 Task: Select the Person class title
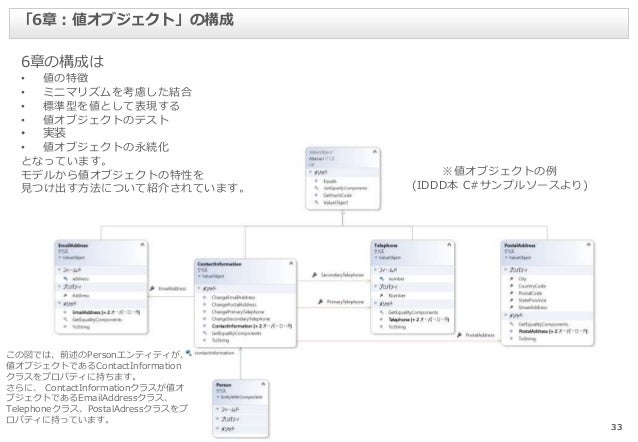223,385
